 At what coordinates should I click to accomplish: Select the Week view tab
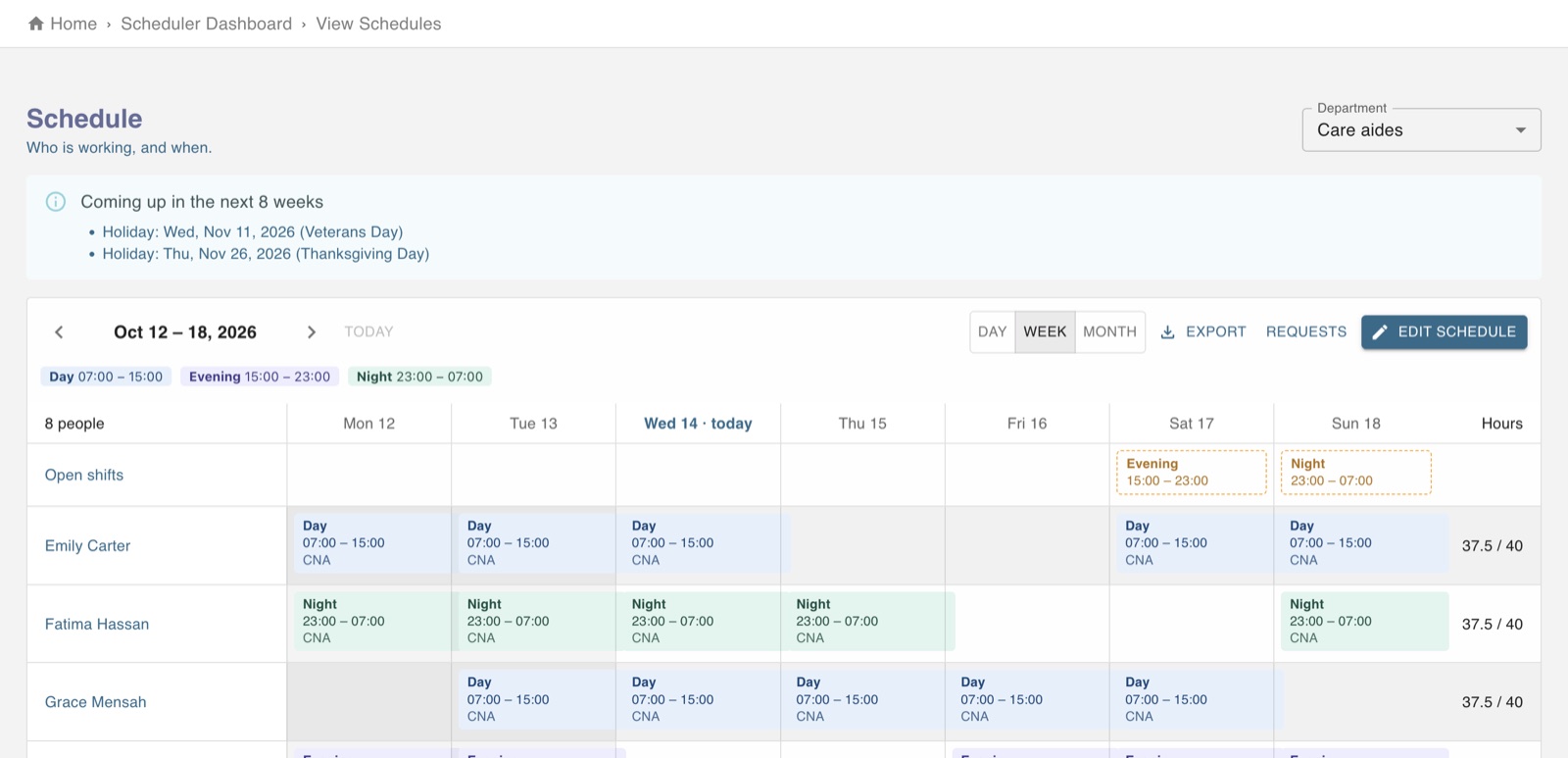point(1045,332)
